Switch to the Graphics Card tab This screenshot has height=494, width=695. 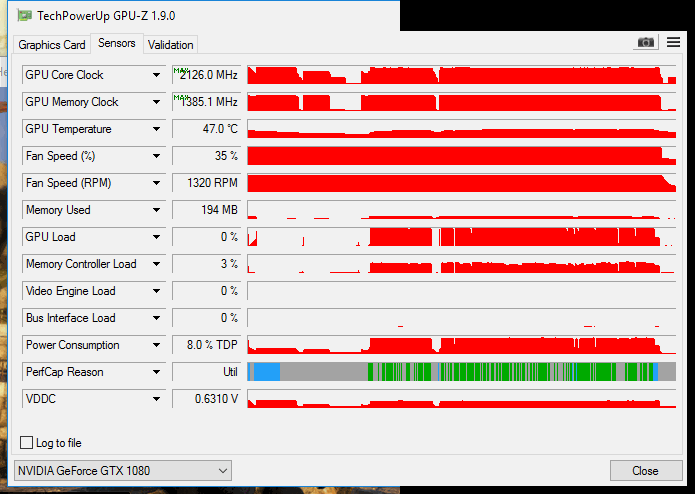pyautogui.click(x=52, y=45)
